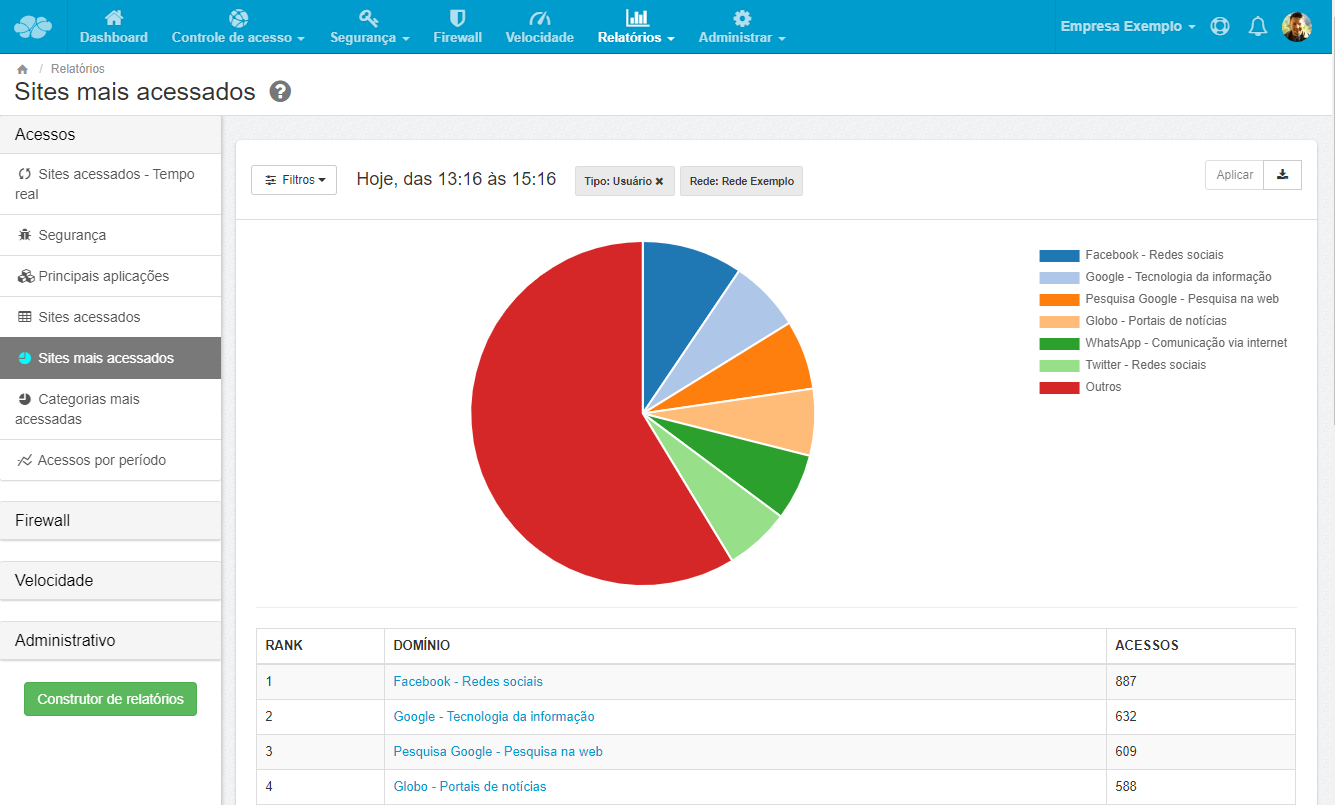This screenshot has height=805, width=1335.
Task: Click the Globo light orange legend swatch
Action: (1059, 322)
